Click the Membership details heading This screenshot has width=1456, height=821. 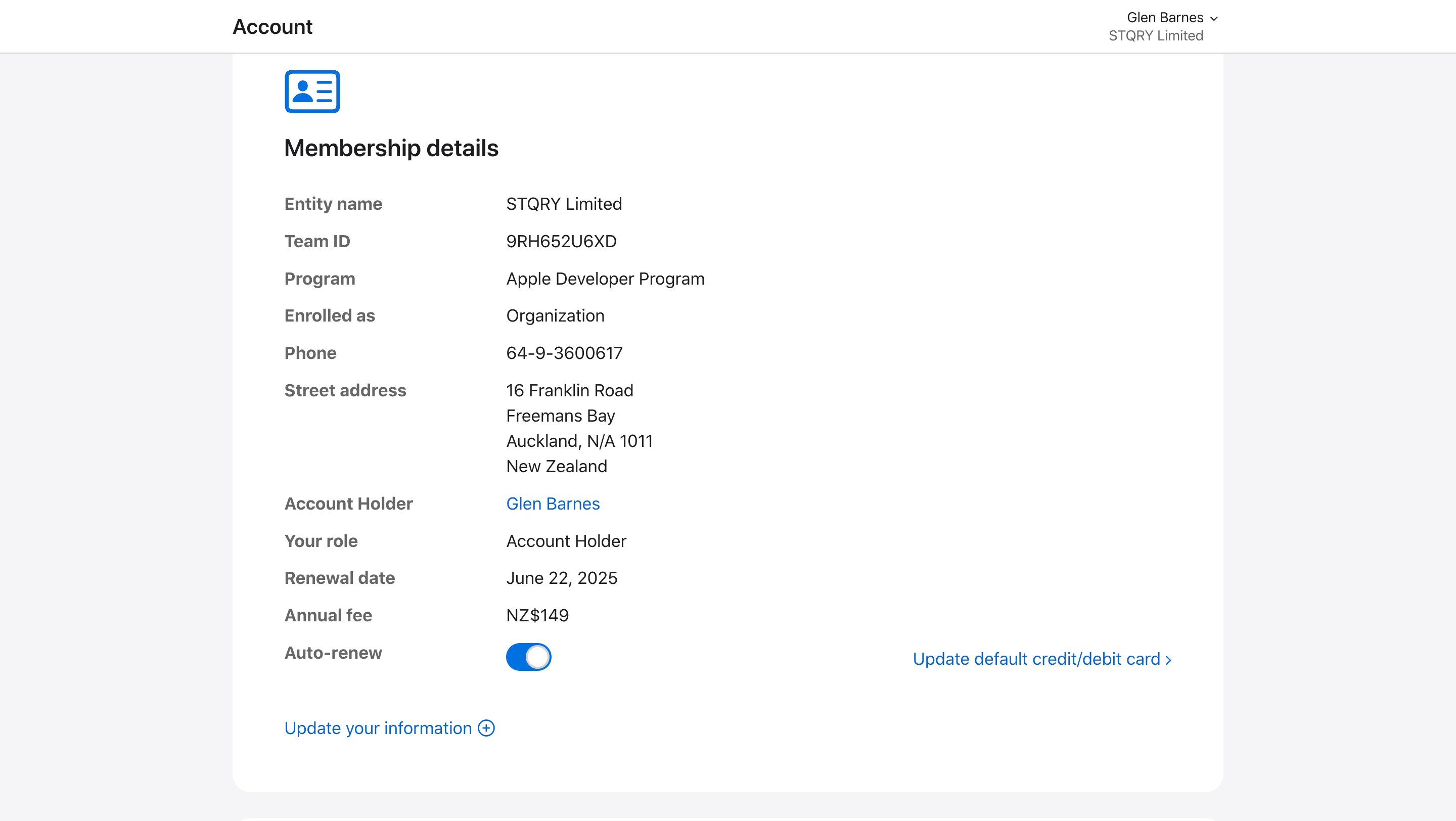click(391, 148)
